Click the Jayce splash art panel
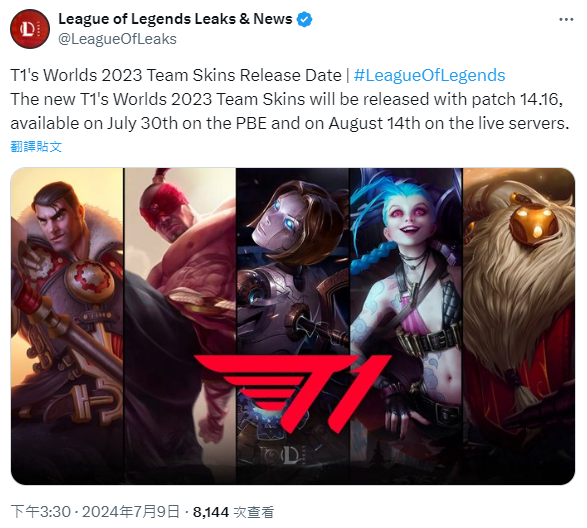This screenshot has width=587, height=528. click(x=67, y=326)
